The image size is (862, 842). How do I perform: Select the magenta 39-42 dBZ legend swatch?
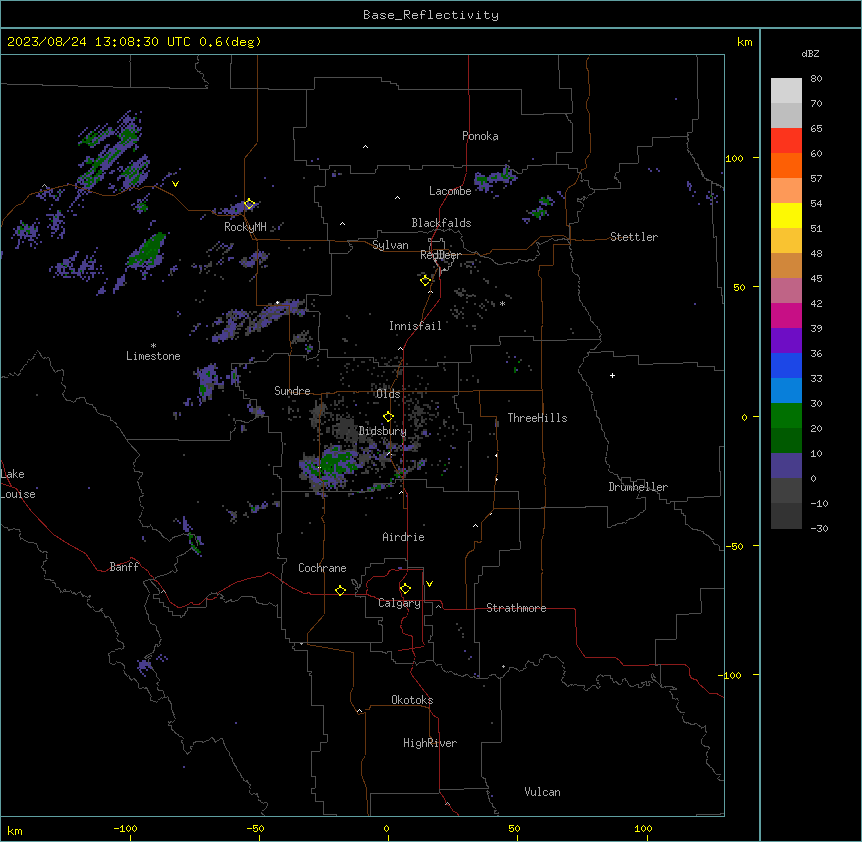tap(786, 315)
